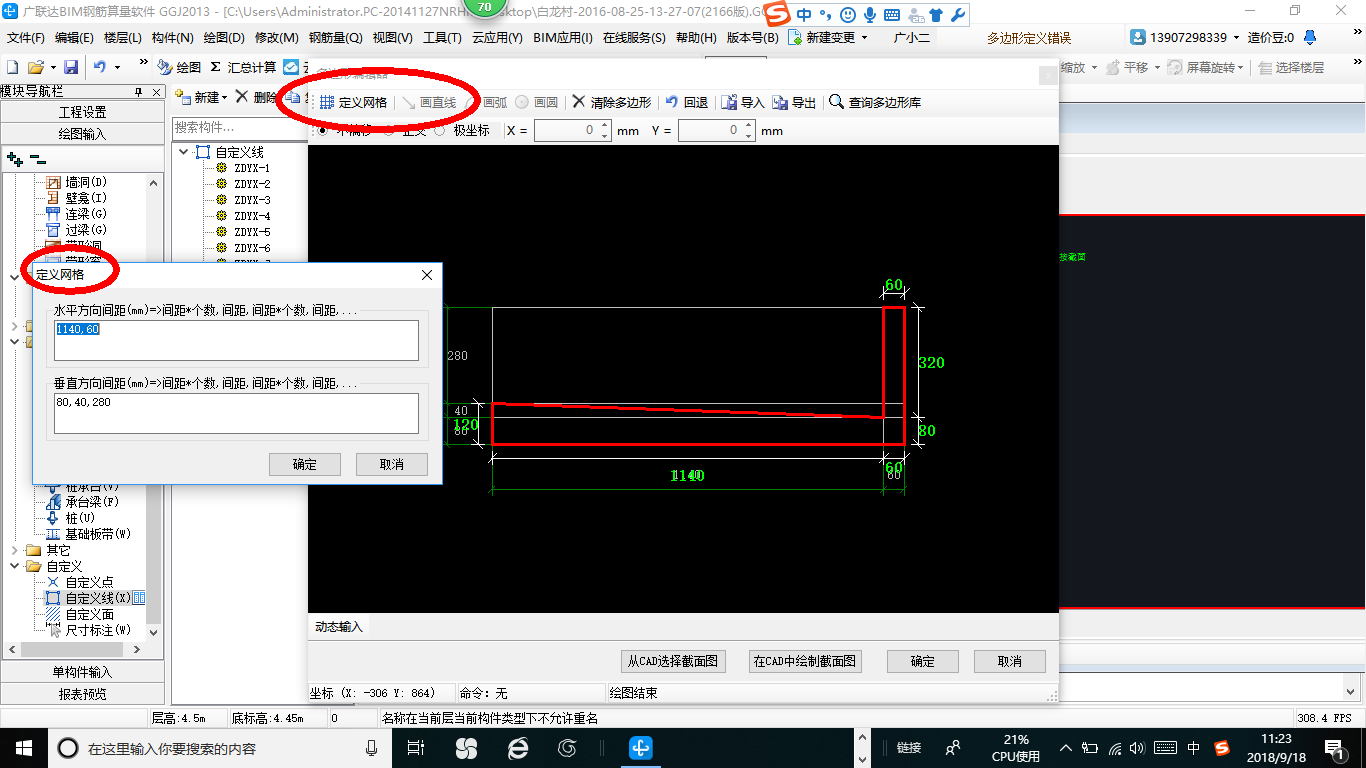The height and width of the screenshot is (768, 1366).
Task: Click 工程设置 navigator button
Action: [x=82, y=112]
